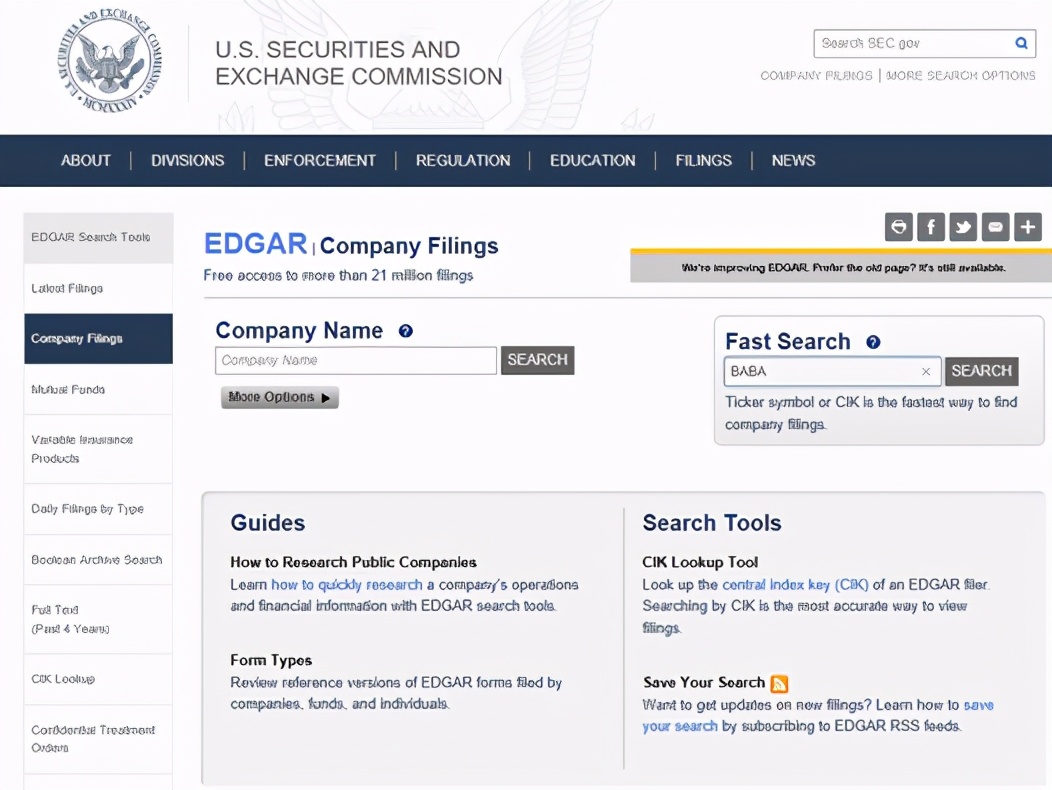Select Company Filings in the sidebar
Viewport: 1052px width, 790px height.
coord(99,339)
